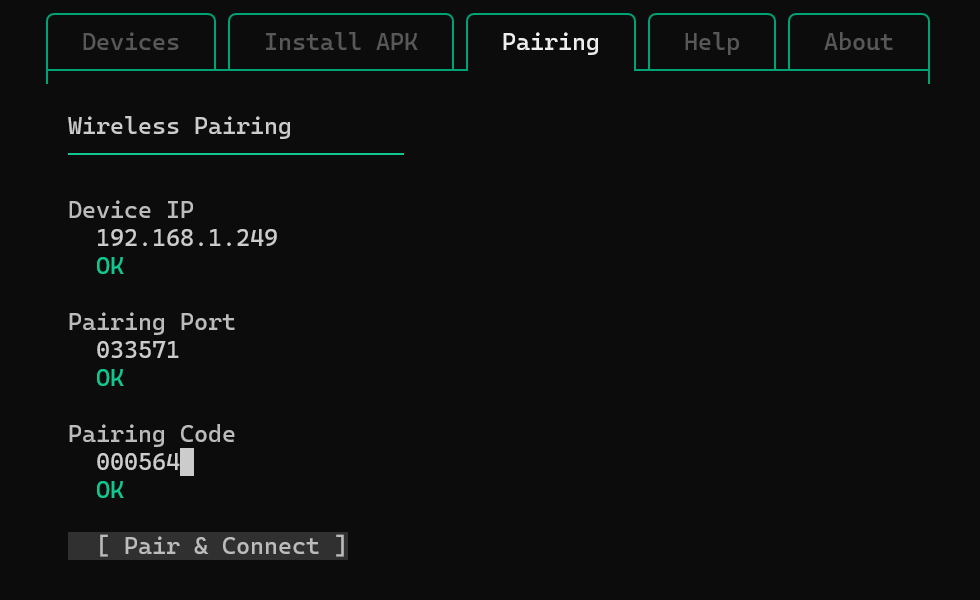The image size is (980, 600).
Task: Click the IP address 192.168.1.249
Action: click(186, 238)
